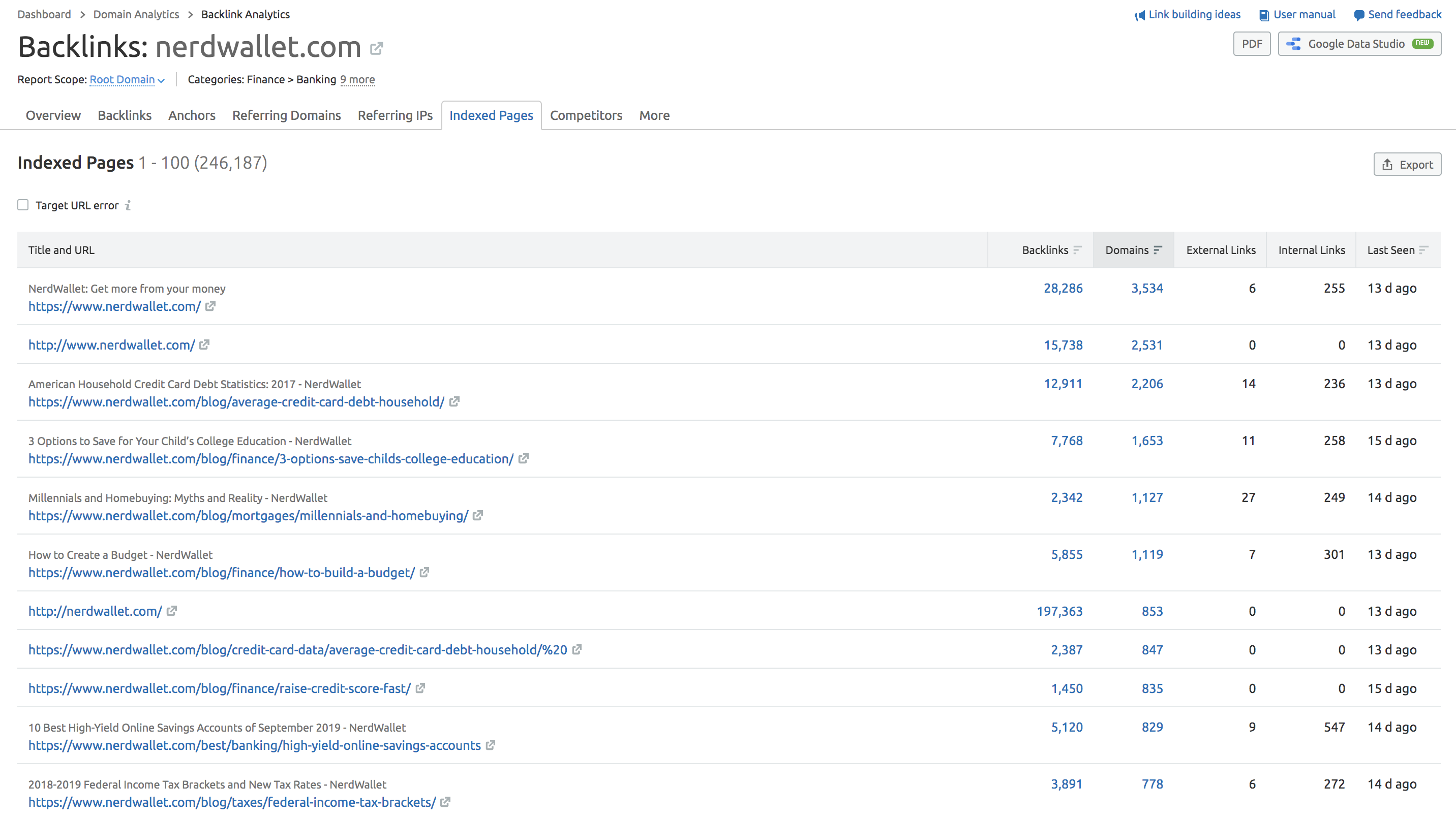Image resolution: width=1456 pixels, height=817 pixels.
Task: Click the PDF export icon
Action: click(1251, 44)
